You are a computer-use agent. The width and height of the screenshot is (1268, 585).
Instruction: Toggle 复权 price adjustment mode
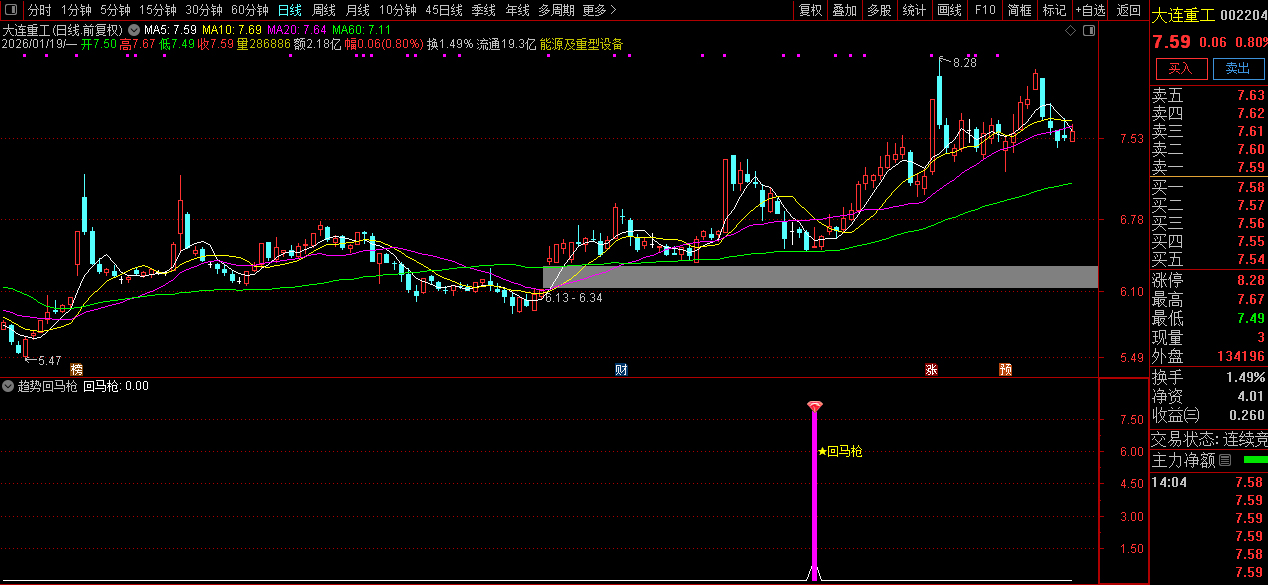click(810, 10)
